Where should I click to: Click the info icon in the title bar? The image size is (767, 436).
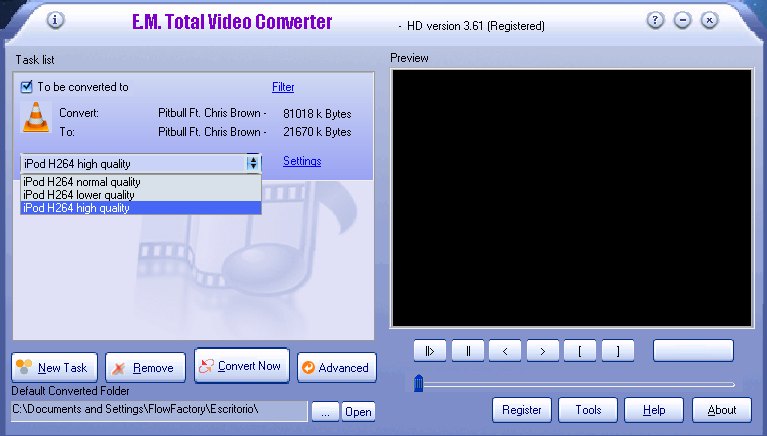coord(55,20)
